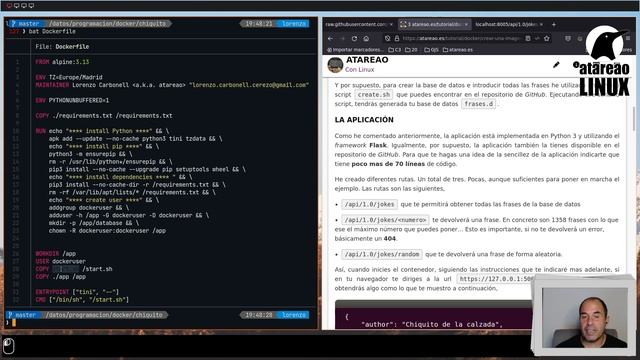
Task: Toggle reader view in address bar
Action: (x=528, y=38)
